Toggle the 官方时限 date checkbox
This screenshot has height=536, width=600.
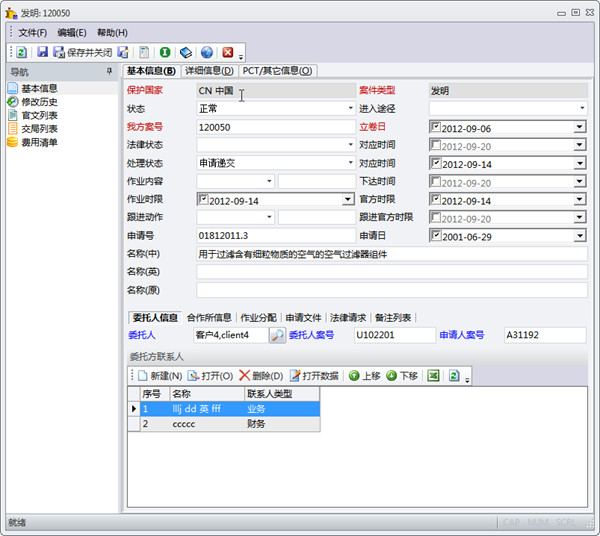point(435,199)
